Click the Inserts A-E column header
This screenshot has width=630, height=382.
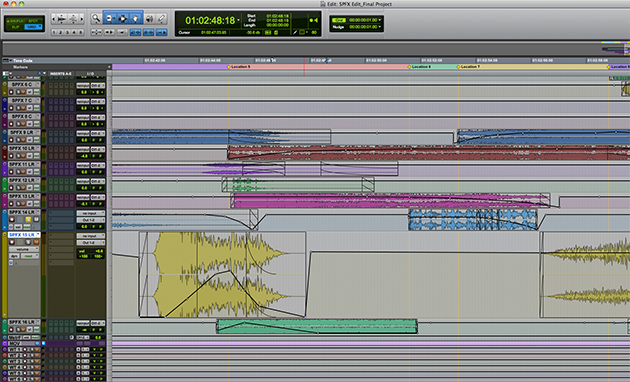(x=60, y=74)
